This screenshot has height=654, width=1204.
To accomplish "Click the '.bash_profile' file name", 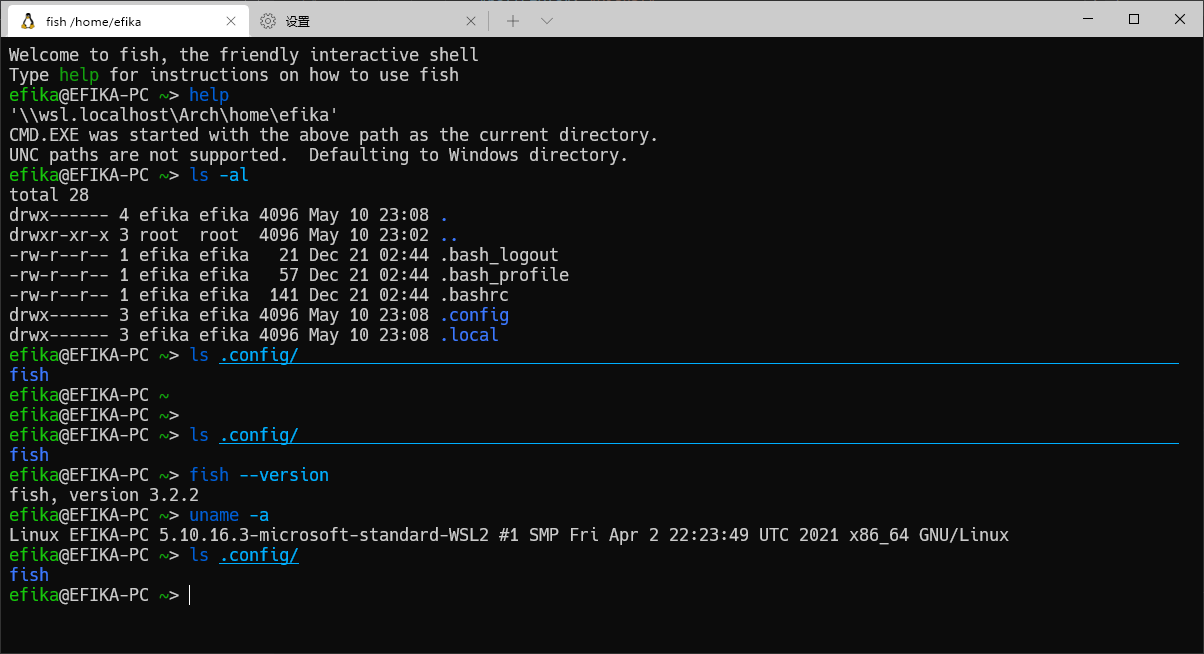I will click(504, 275).
